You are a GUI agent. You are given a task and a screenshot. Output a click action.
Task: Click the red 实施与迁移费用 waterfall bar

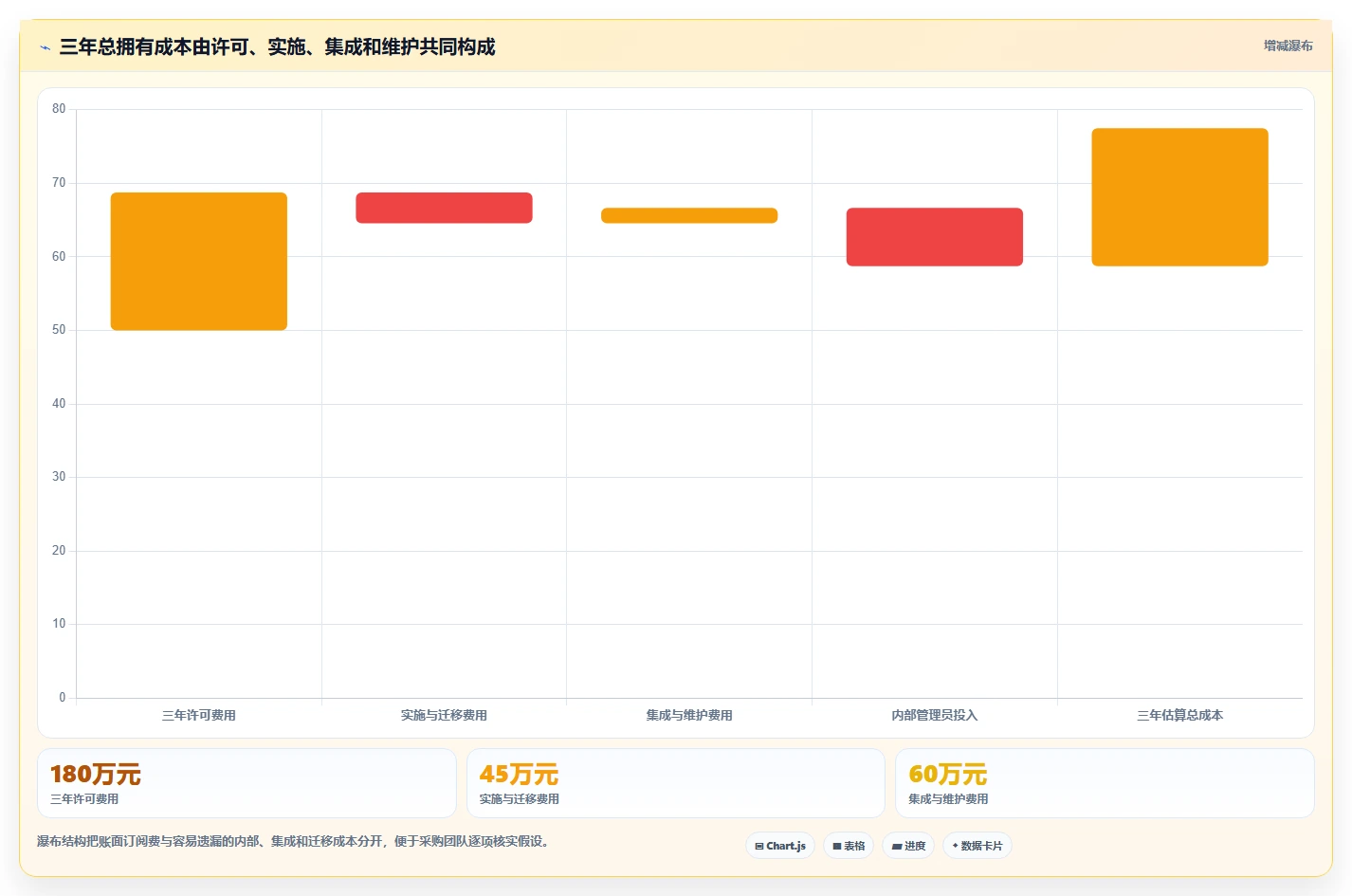[x=444, y=208]
